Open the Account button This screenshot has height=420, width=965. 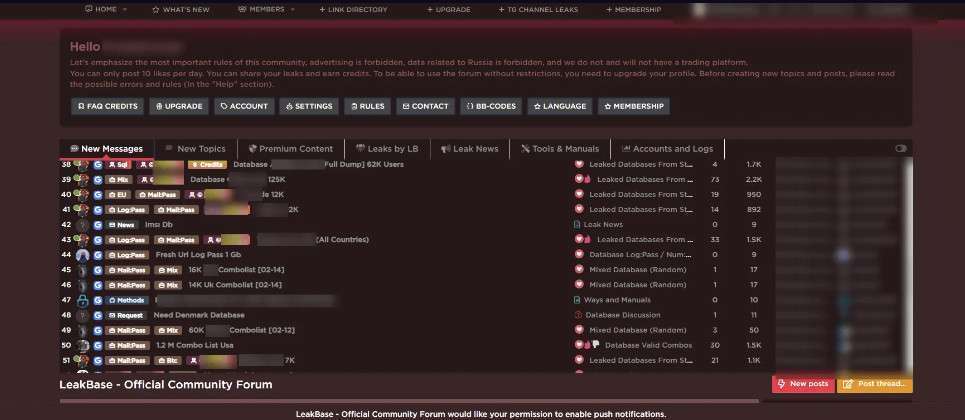pos(244,106)
